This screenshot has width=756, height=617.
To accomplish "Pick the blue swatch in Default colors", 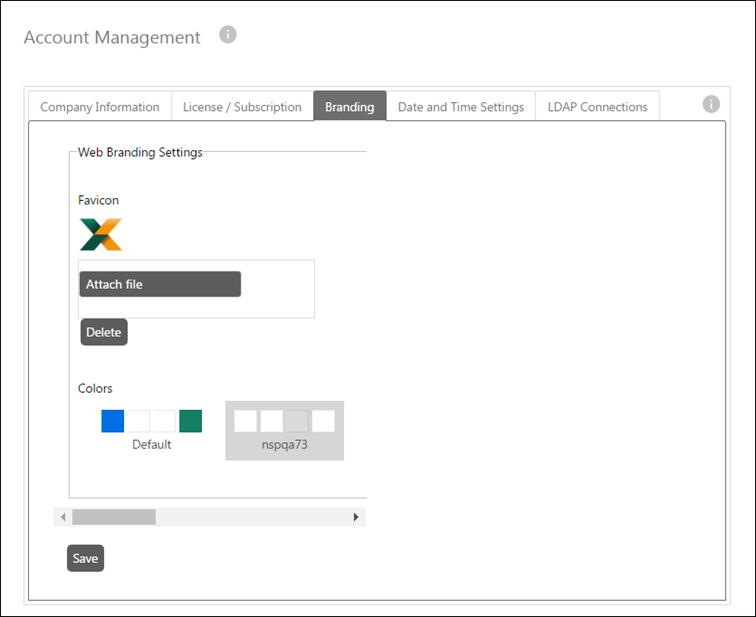I will click(112, 421).
